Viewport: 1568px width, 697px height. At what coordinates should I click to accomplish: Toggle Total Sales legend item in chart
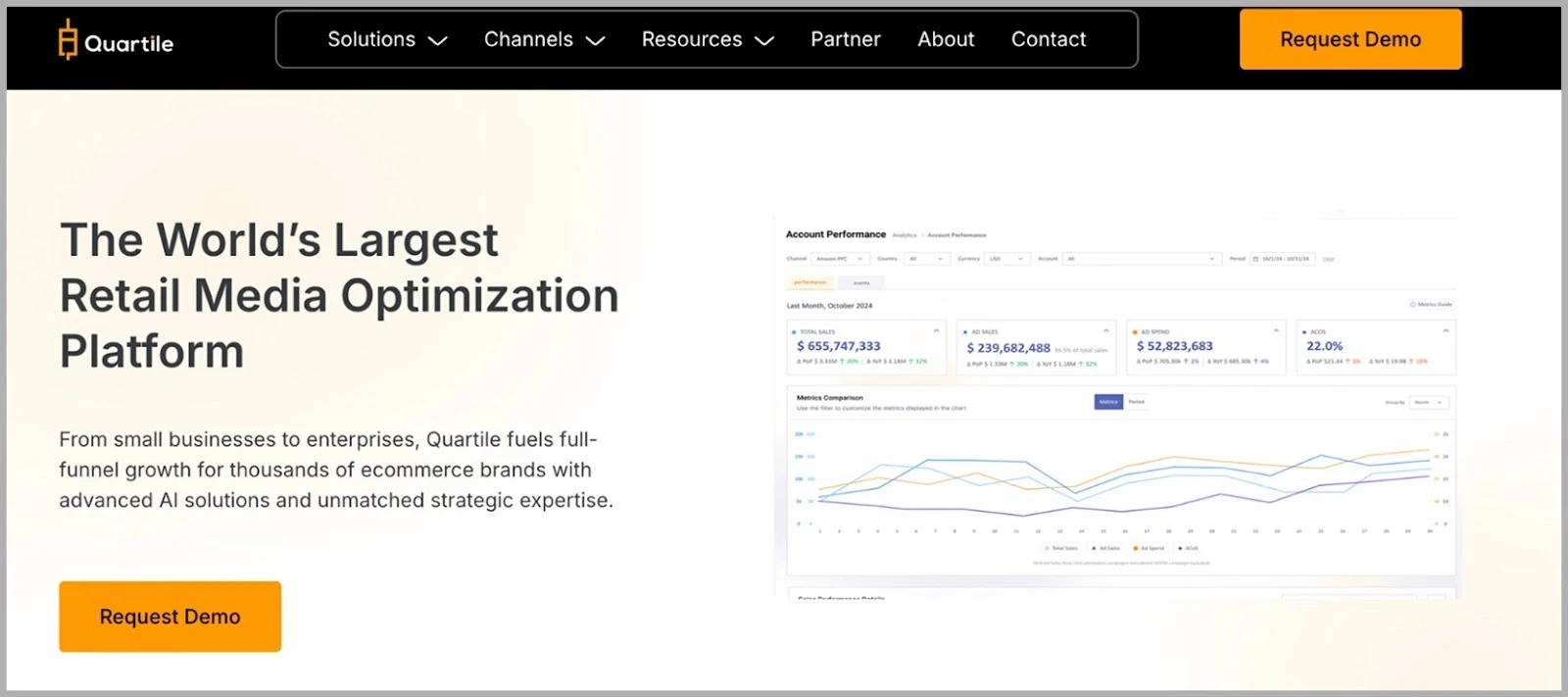point(1061,548)
